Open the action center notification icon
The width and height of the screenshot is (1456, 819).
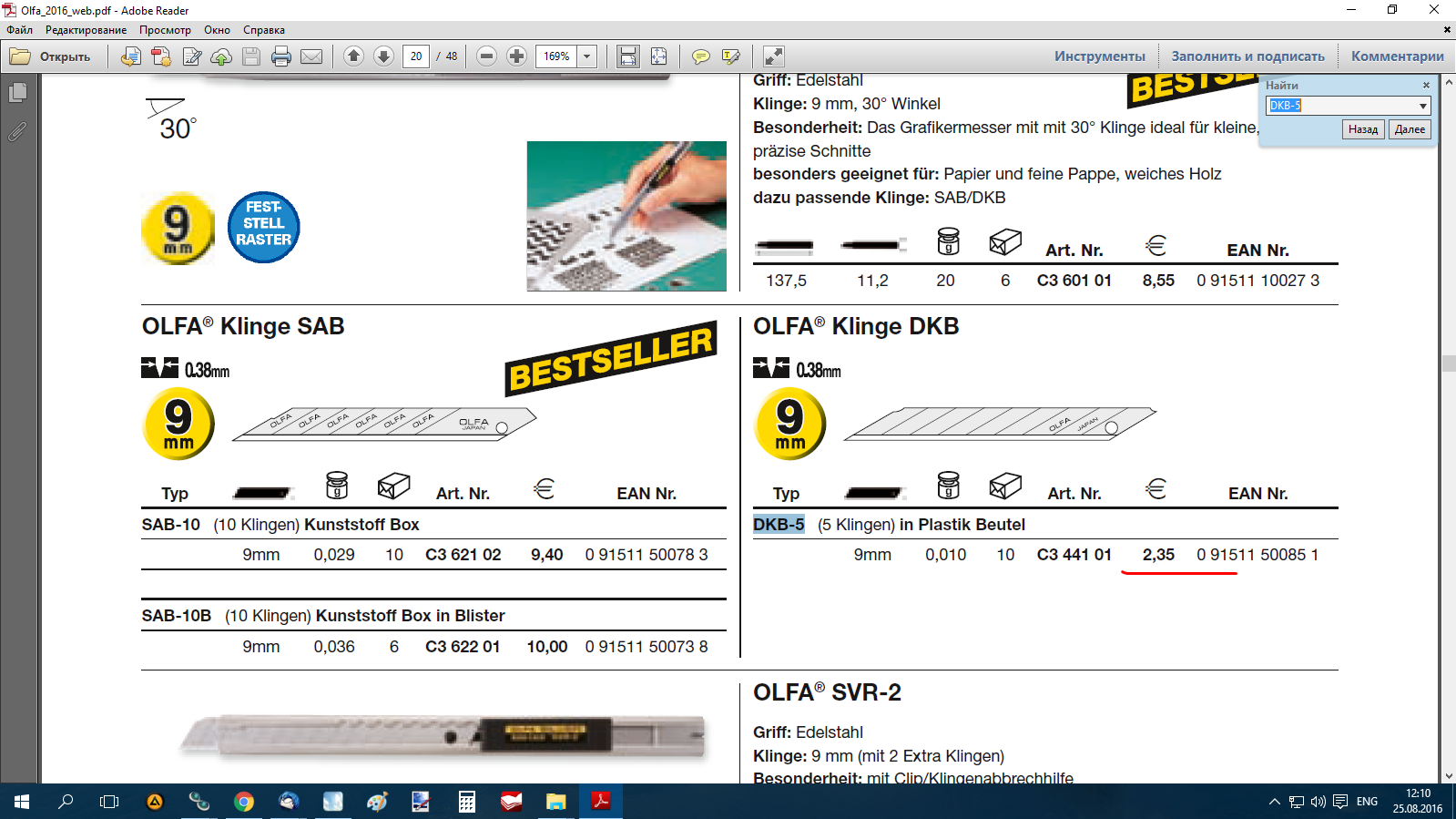point(1340,802)
